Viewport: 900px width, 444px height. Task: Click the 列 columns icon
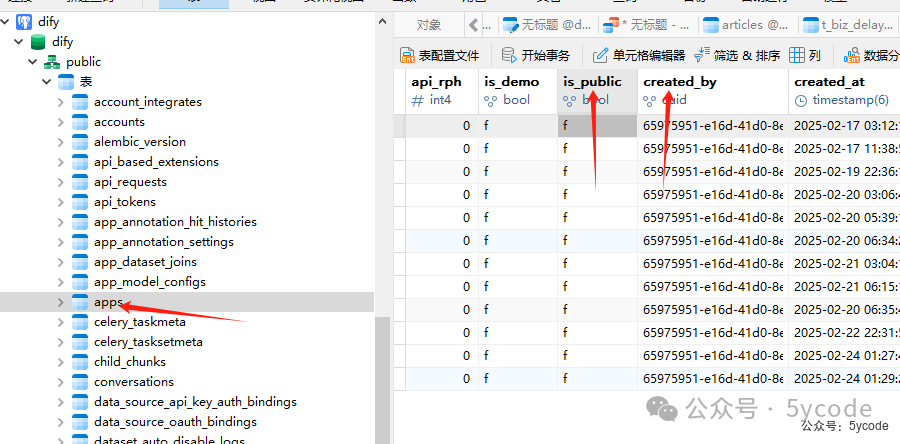[x=797, y=55]
